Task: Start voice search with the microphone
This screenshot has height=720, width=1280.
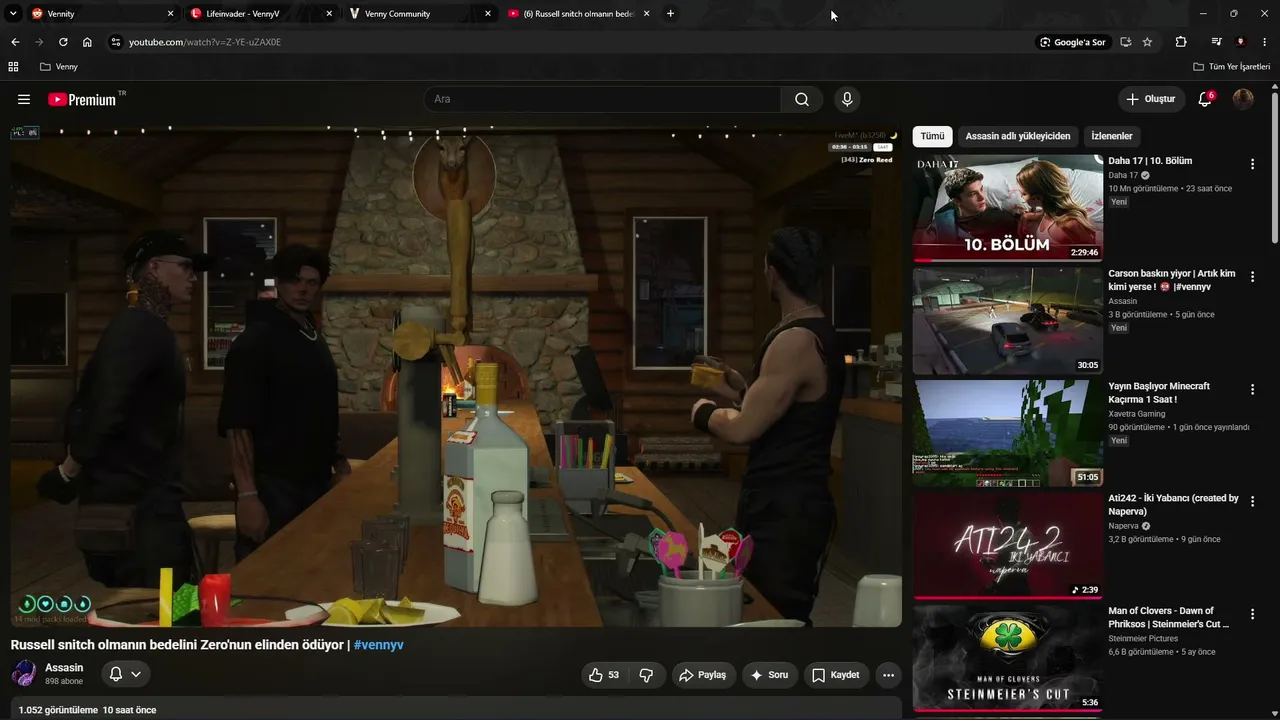Action: point(847,99)
